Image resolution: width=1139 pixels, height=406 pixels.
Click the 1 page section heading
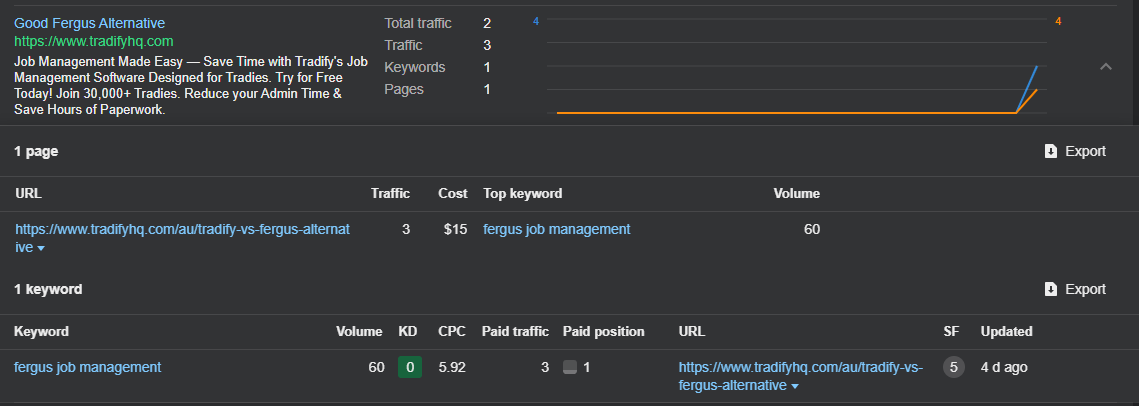point(36,152)
